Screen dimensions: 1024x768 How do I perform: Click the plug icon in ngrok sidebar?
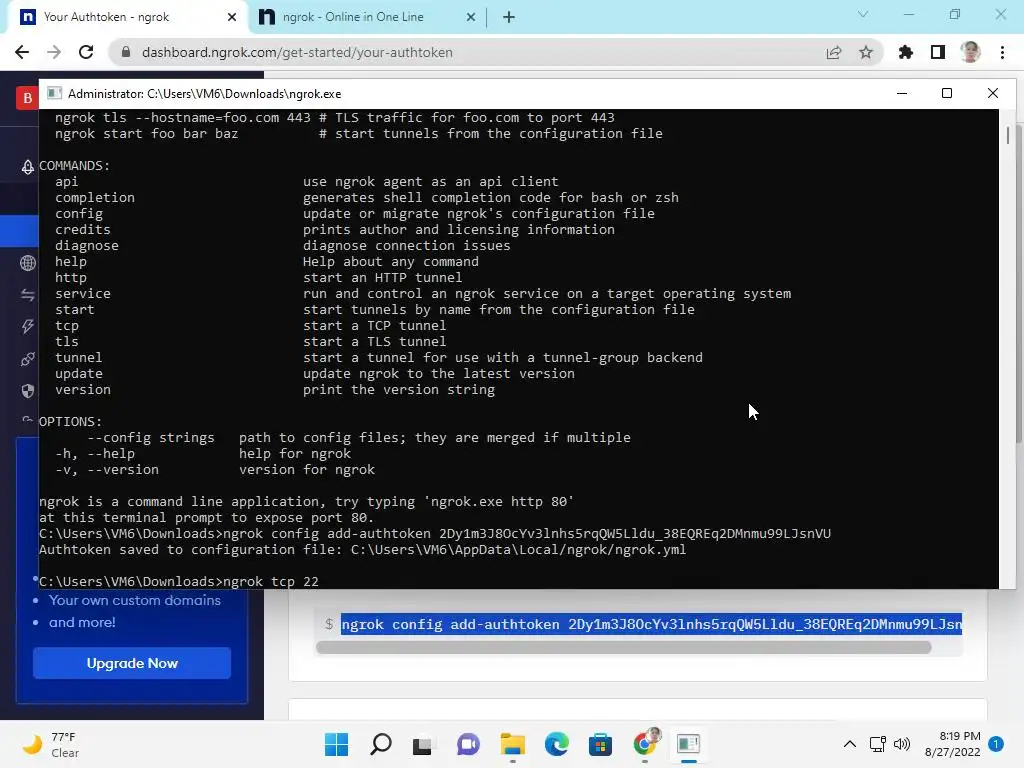27,359
